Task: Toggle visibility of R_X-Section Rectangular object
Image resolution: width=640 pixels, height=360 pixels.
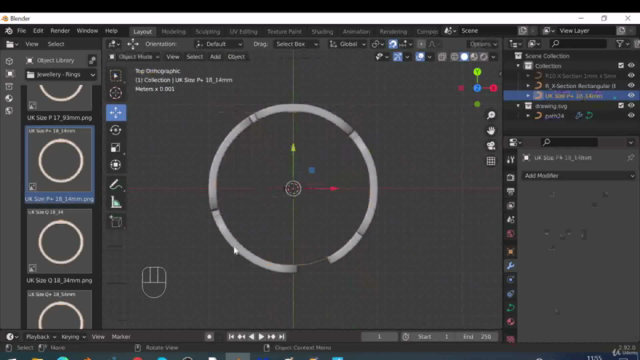Action: [631, 86]
